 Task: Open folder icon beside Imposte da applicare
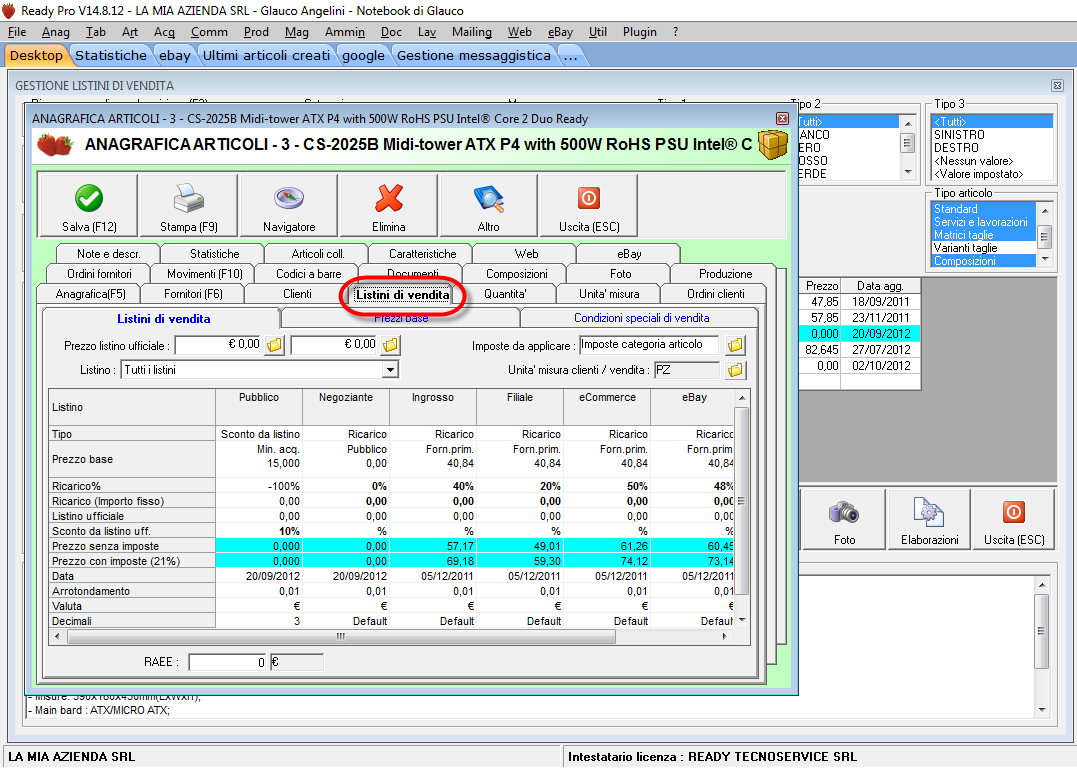pos(735,345)
